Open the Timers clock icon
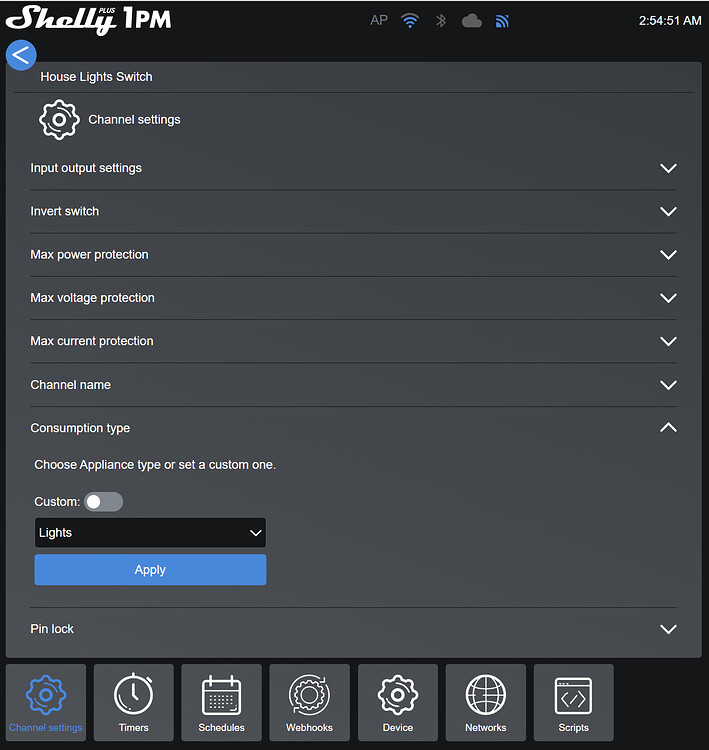709x750 pixels. click(133, 695)
